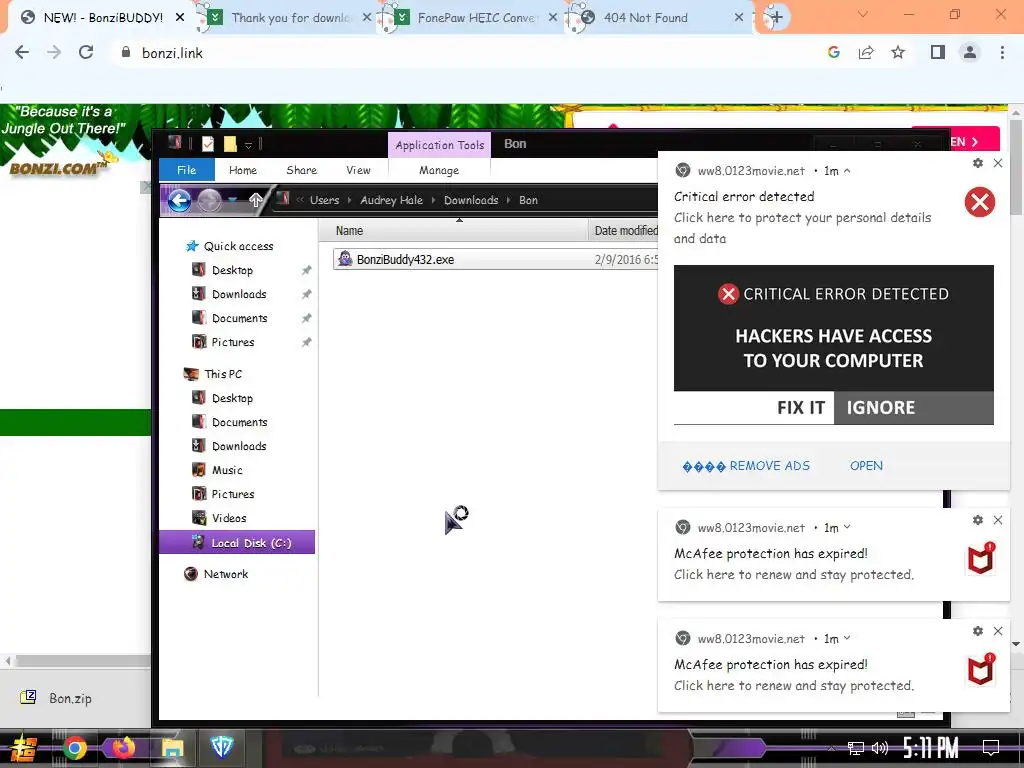Viewport: 1024px width, 768px height.
Task: Open the Manage ribbon tab
Action: (x=439, y=170)
